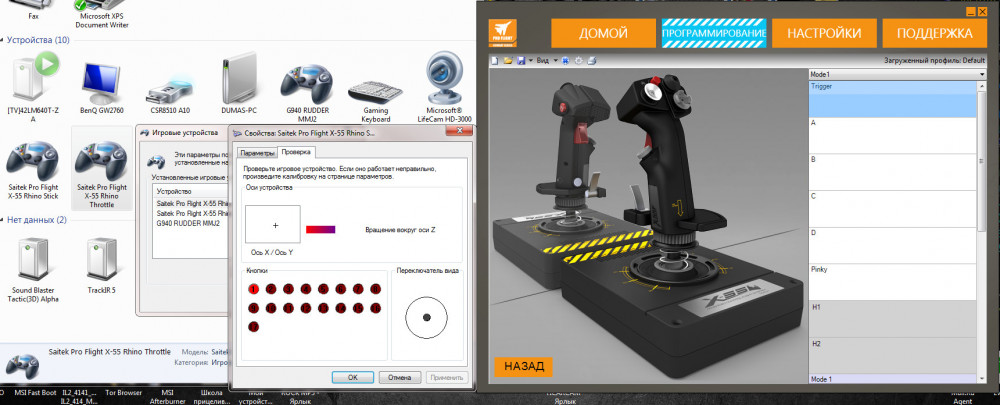This screenshot has height=405, width=1000.
Task: Select the Pinky button row
Action: (893, 282)
